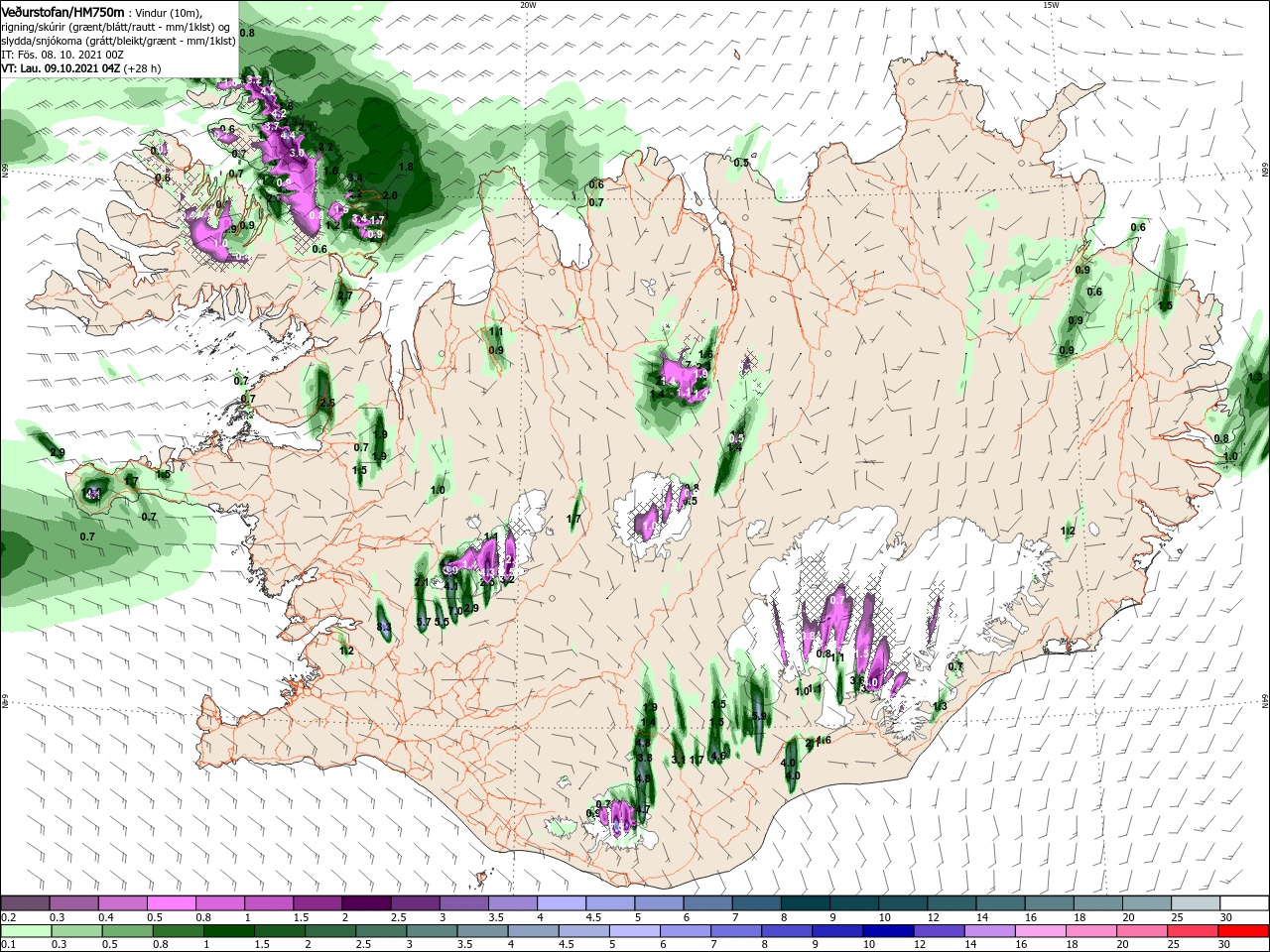Image resolution: width=1270 pixels, height=952 pixels.
Task: Click the lower legend swatch between 25 and 30
Action: 1194,931
